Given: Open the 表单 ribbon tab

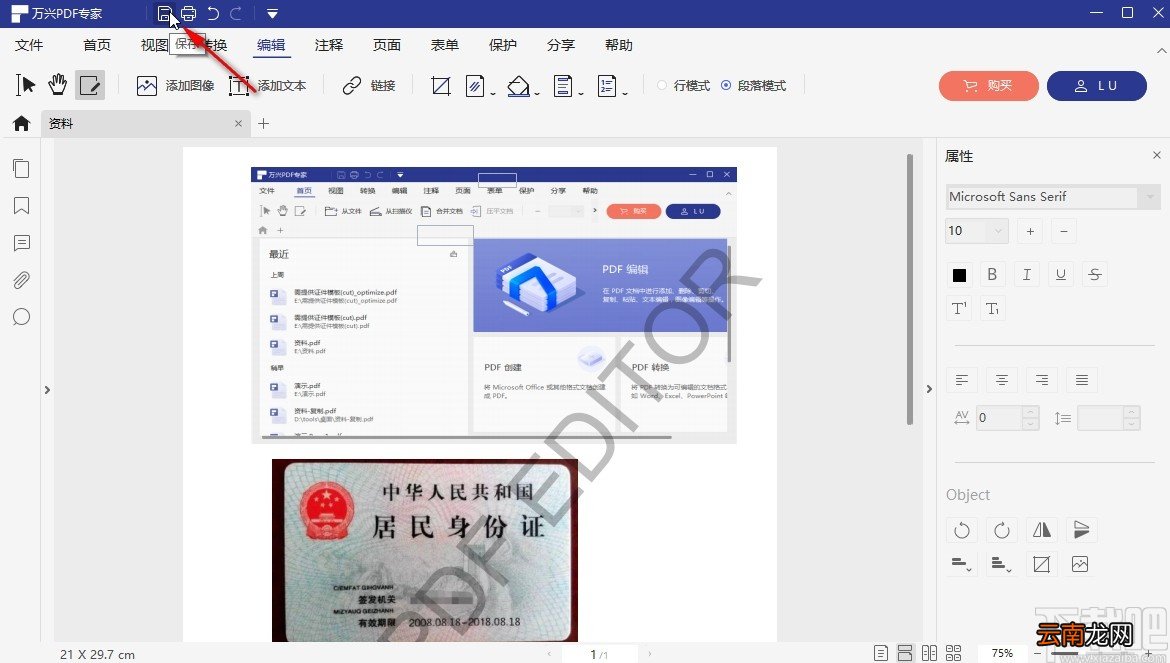Looking at the screenshot, I should point(445,45).
